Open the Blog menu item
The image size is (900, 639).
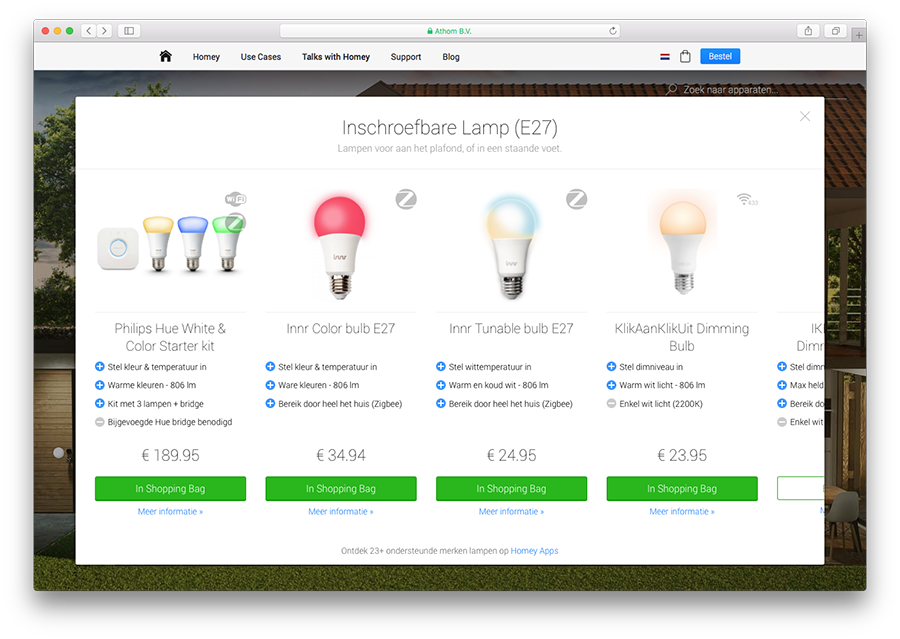click(x=451, y=57)
